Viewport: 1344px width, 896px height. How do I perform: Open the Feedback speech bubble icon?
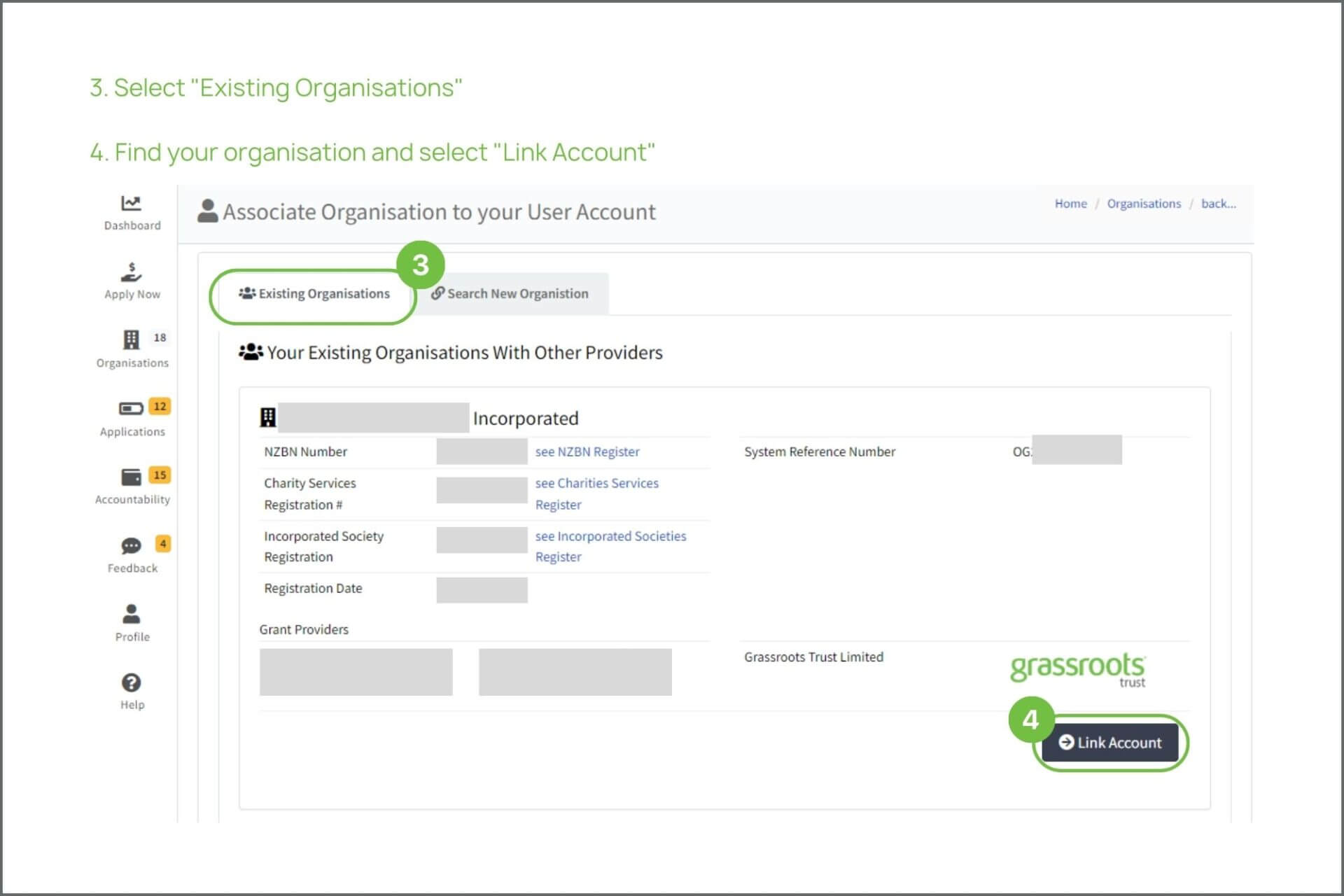click(x=131, y=545)
